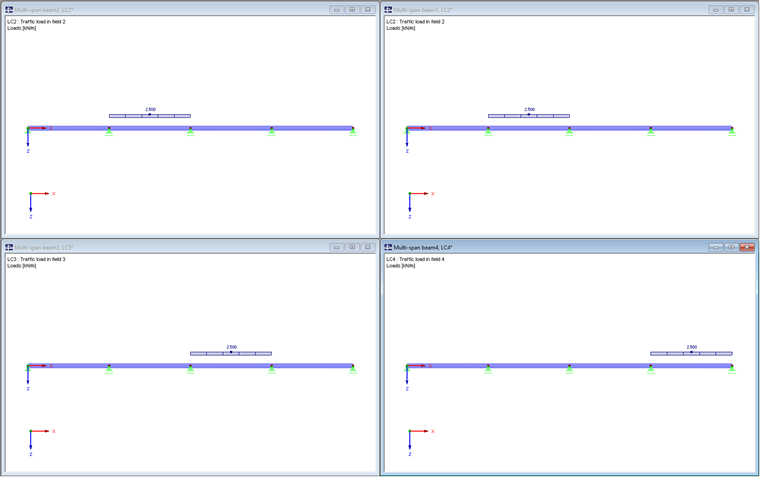Screen dimensions: 760x477
Task: Click the app icon in Multi-span beam3 title bar
Action: (9, 247)
